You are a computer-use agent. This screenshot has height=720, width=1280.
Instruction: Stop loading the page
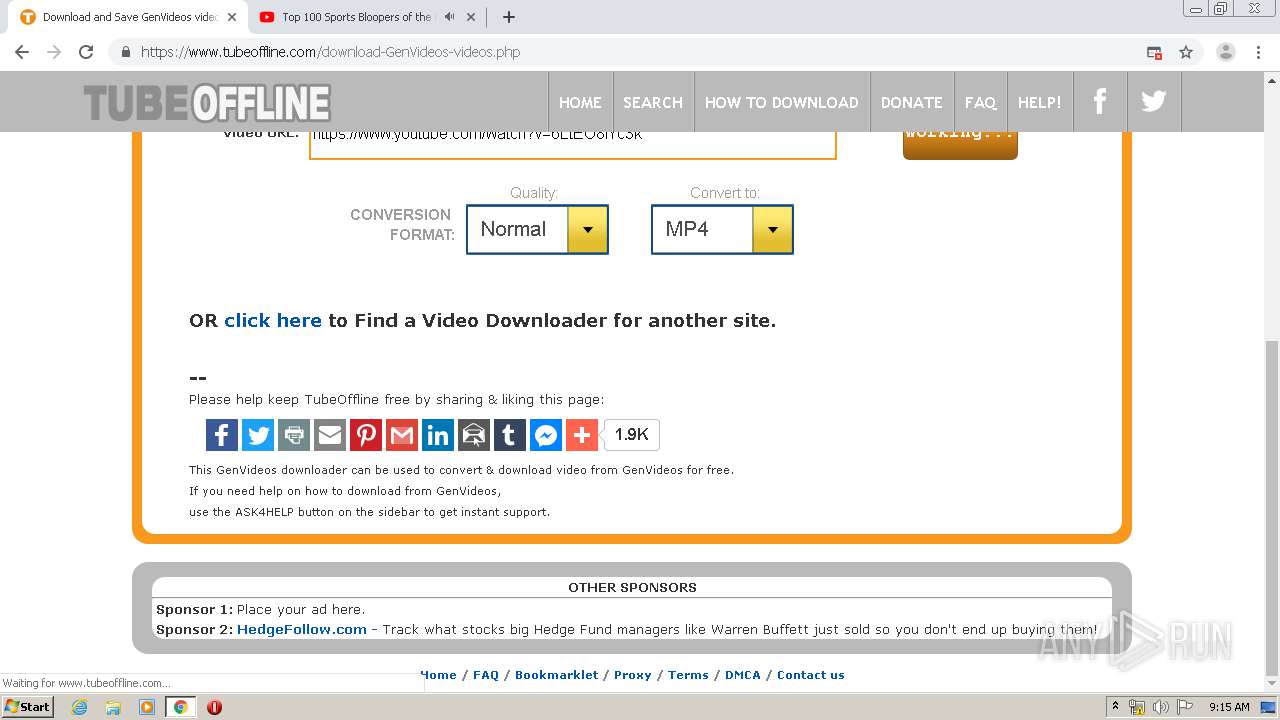86,52
